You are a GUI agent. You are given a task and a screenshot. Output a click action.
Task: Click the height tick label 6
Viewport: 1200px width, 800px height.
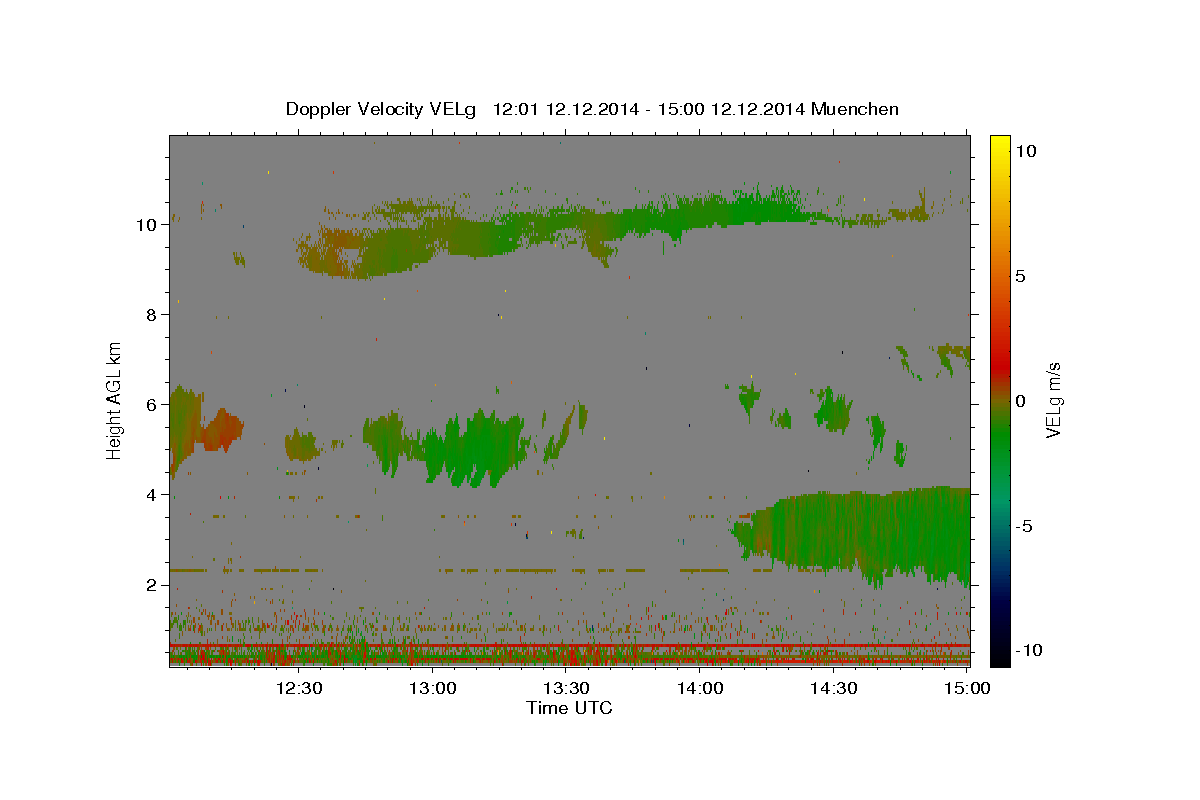click(x=152, y=405)
